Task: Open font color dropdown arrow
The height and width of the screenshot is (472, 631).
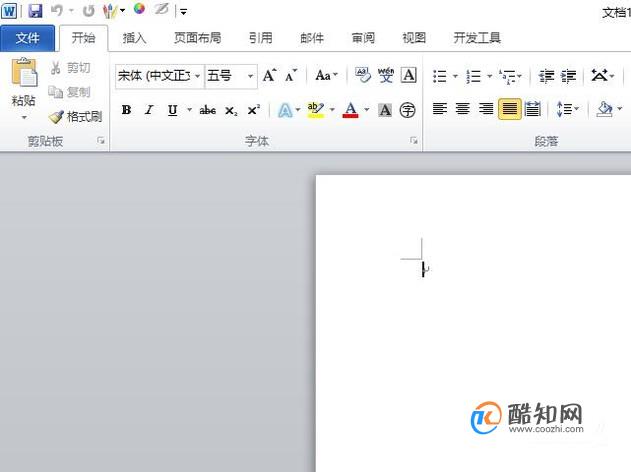Action: [x=367, y=109]
